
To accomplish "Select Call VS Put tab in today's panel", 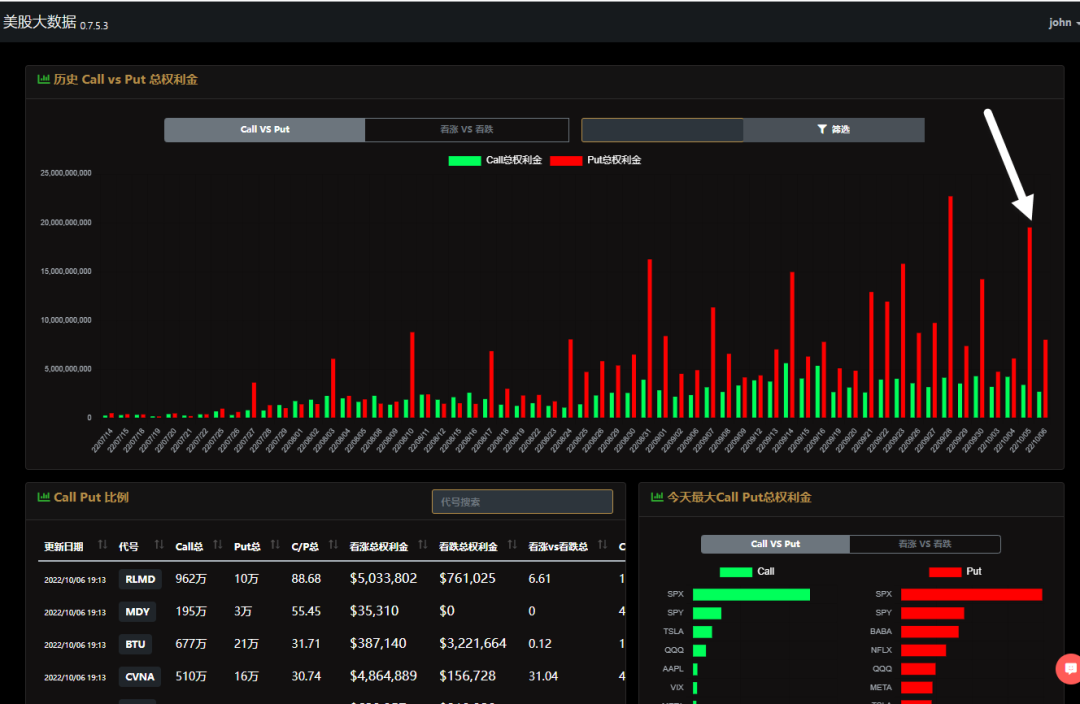I will (x=776, y=544).
